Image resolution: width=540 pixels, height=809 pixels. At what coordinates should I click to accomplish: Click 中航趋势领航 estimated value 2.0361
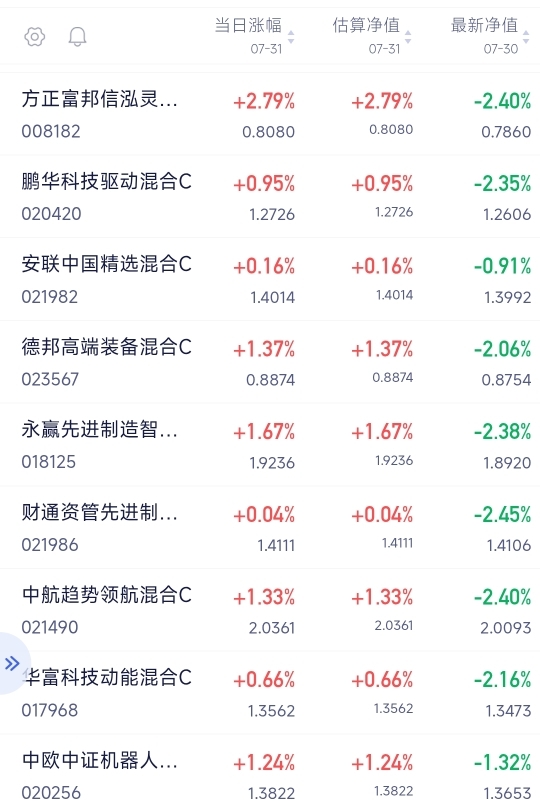click(x=394, y=625)
